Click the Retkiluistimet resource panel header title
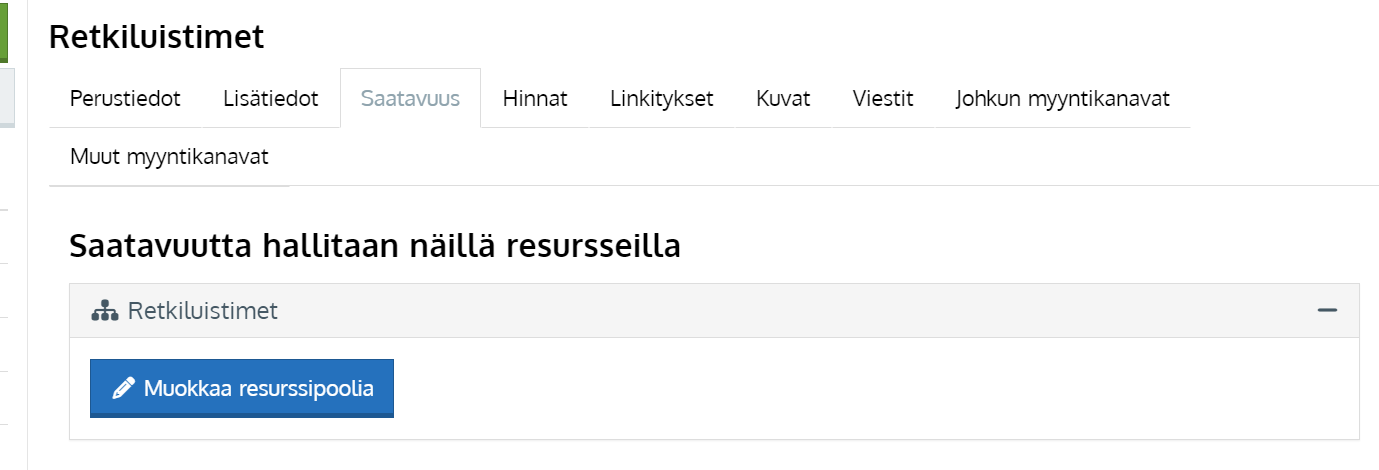The image size is (1379, 470). tap(203, 311)
